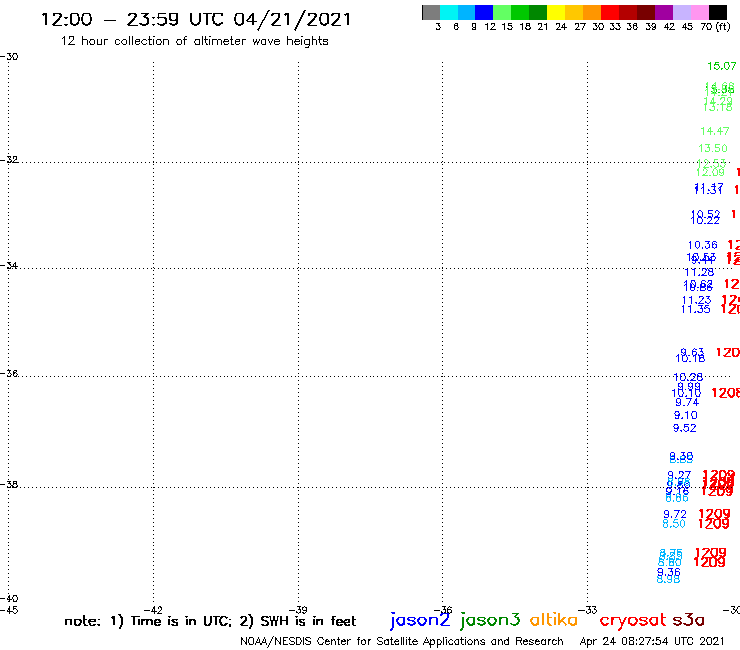
Task: Click the 'jason2' satellite legend label
Action: 420,620
